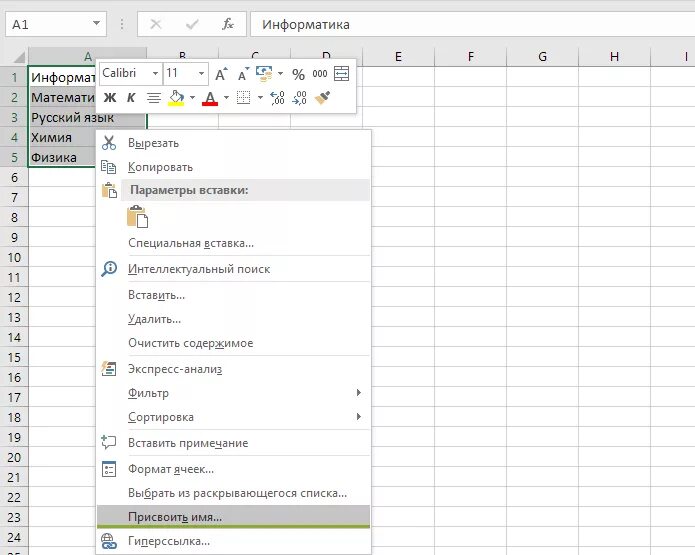Click the Insert Function fx button
Viewport: 695px width, 555px height.
pos(228,24)
